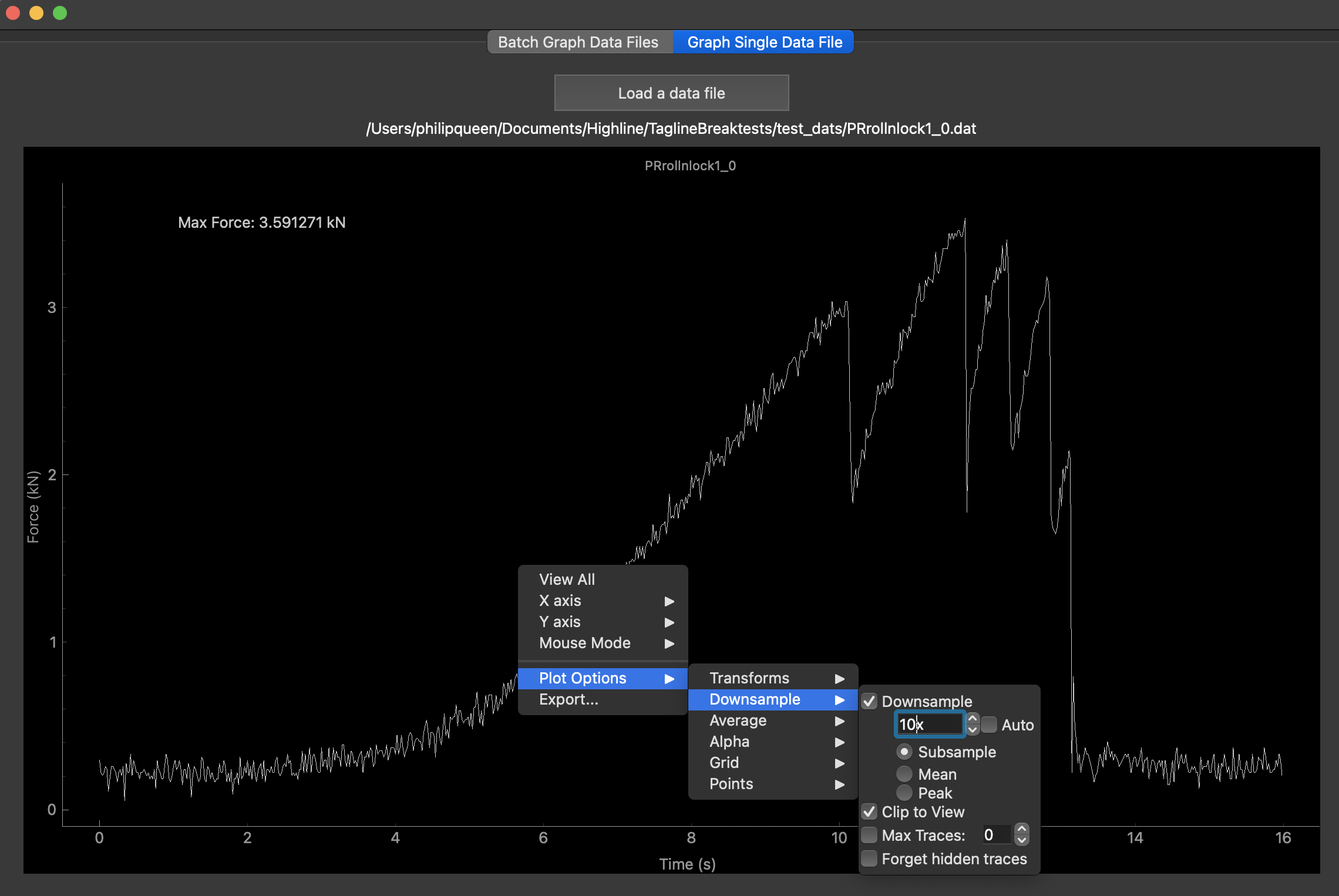Switch to the Batch Graph Data Files tab
This screenshot has height=896, width=1339.
coord(578,42)
